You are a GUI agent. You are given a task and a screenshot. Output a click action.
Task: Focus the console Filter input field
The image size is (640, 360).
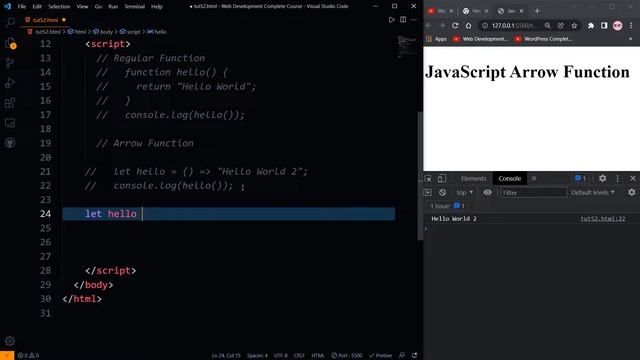pyautogui.click(x=533, y=192)
